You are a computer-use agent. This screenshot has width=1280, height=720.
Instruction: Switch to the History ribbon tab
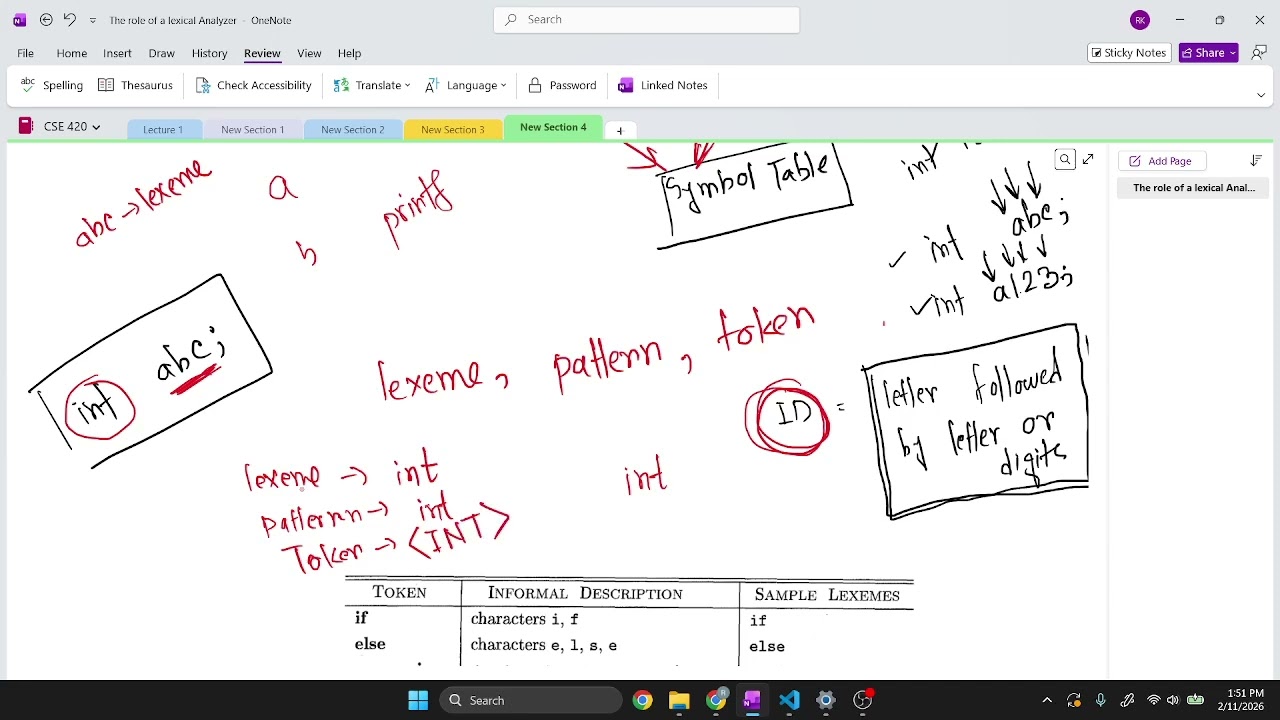(209, 53)
